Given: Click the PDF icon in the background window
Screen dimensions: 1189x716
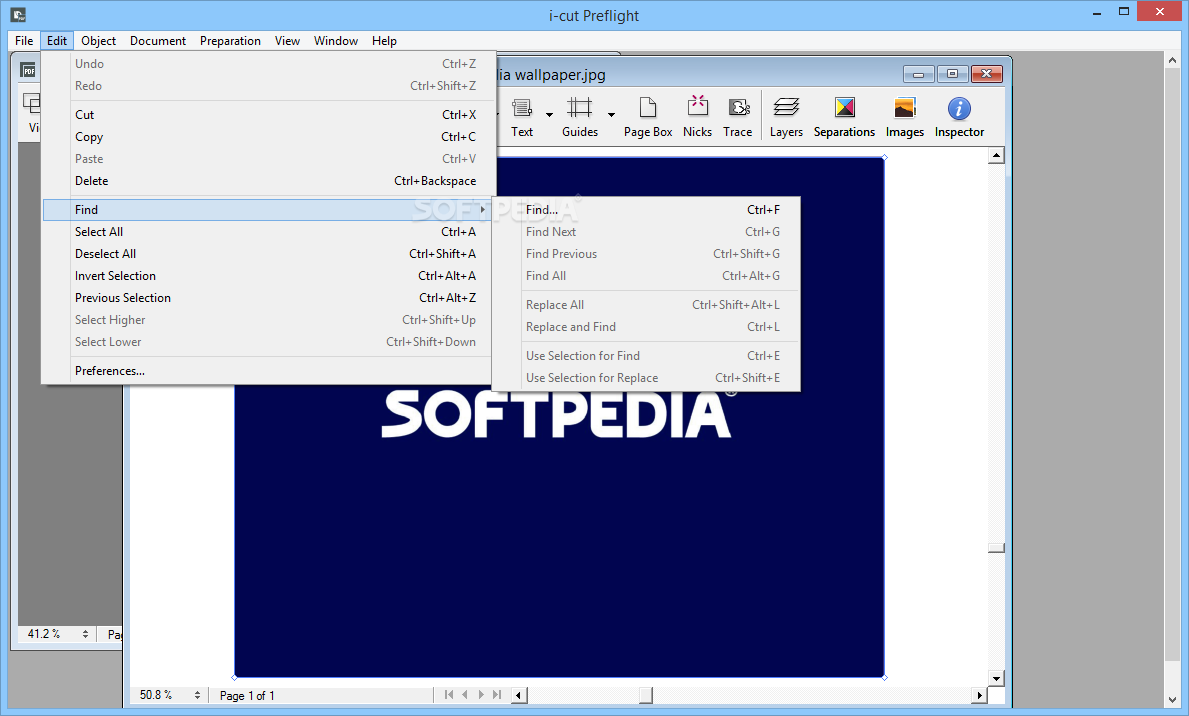Looking at the screenshot, I should pyautogui.click(x=28, y=71).
